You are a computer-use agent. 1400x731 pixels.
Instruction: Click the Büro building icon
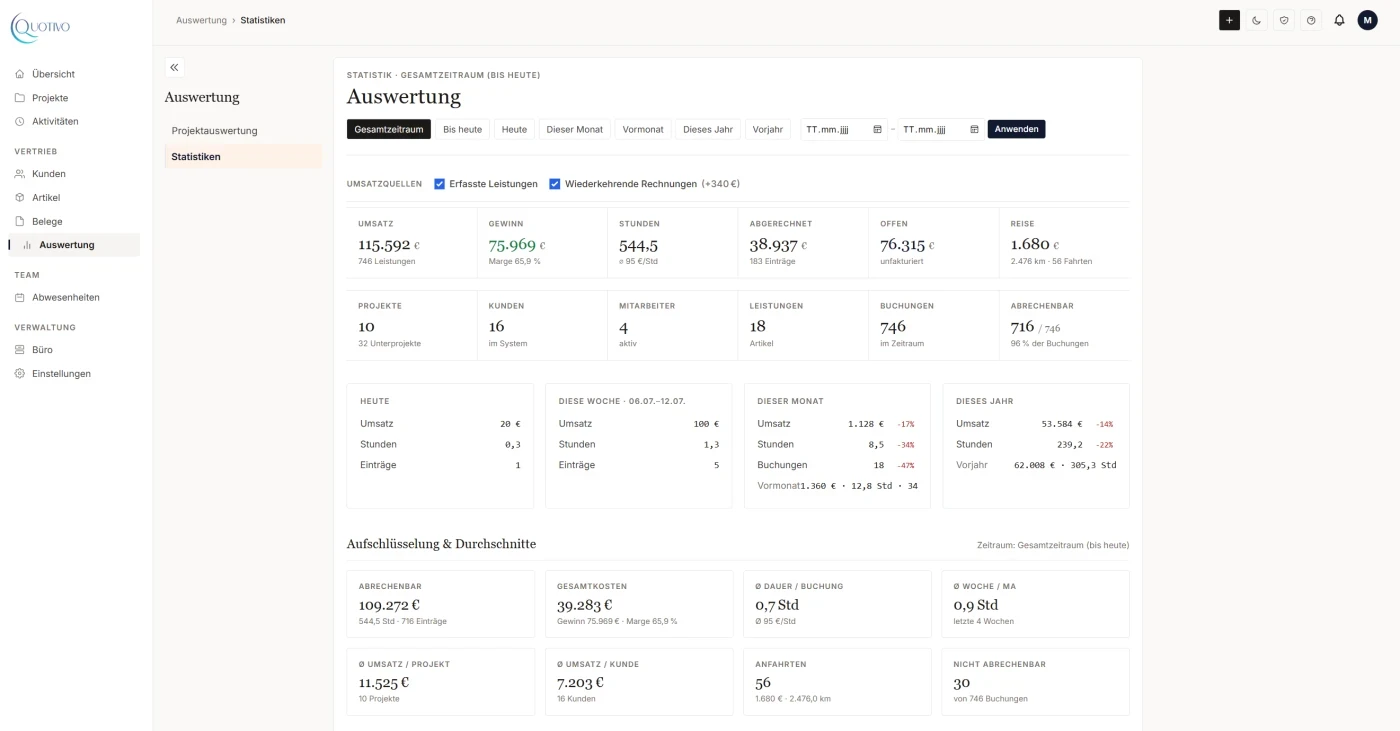(20, 350)
